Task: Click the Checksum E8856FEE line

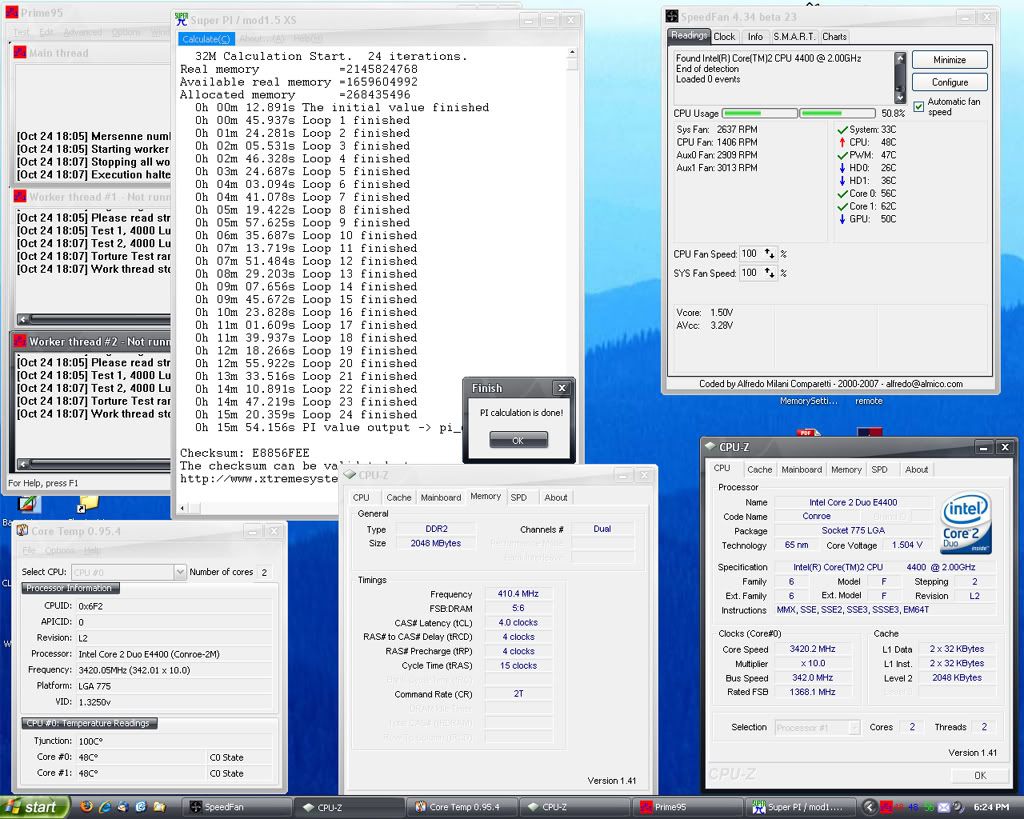Action: 245,453
